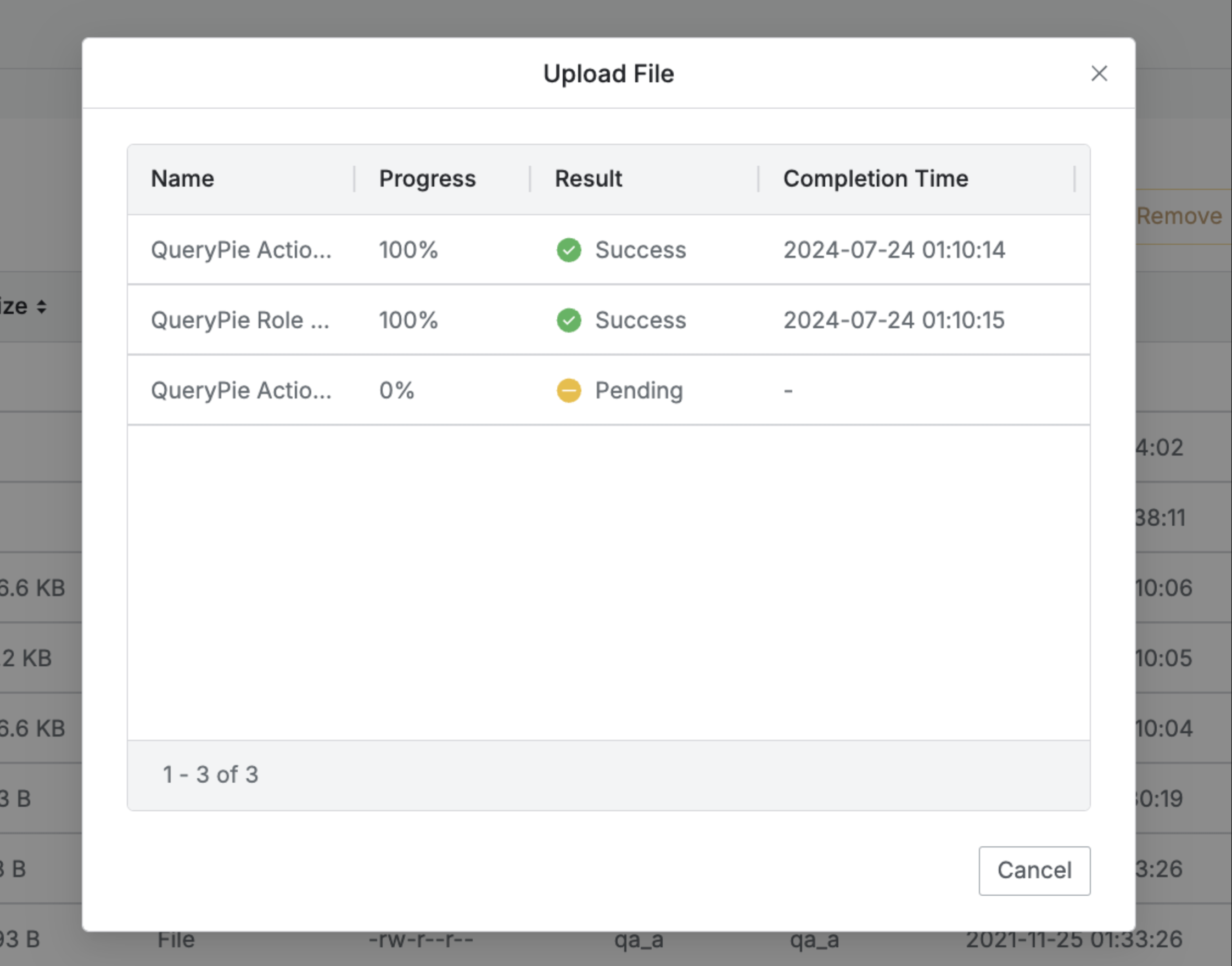Click the Completion Time column header
The image size is (1232, 966).
click(x=875, y=179)
